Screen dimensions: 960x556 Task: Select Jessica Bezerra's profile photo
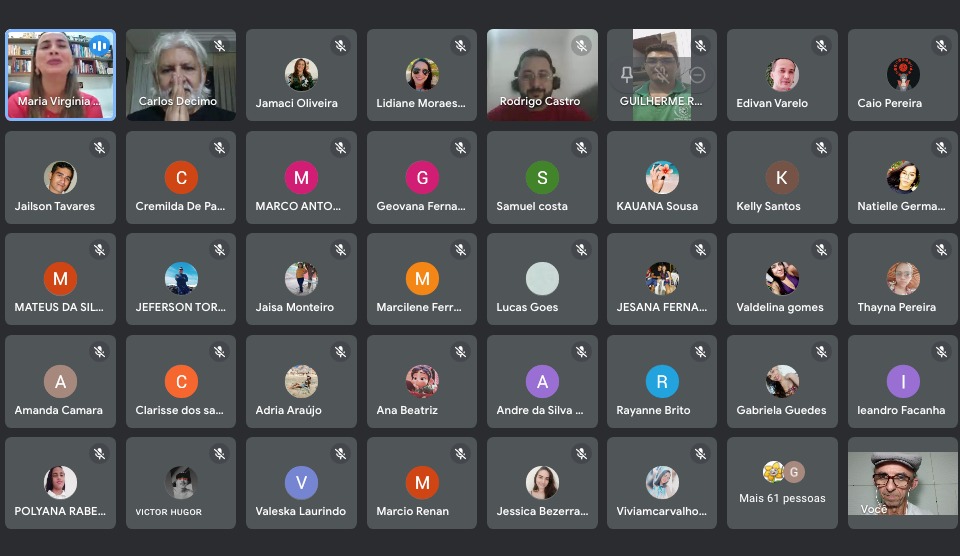point(542,483)
